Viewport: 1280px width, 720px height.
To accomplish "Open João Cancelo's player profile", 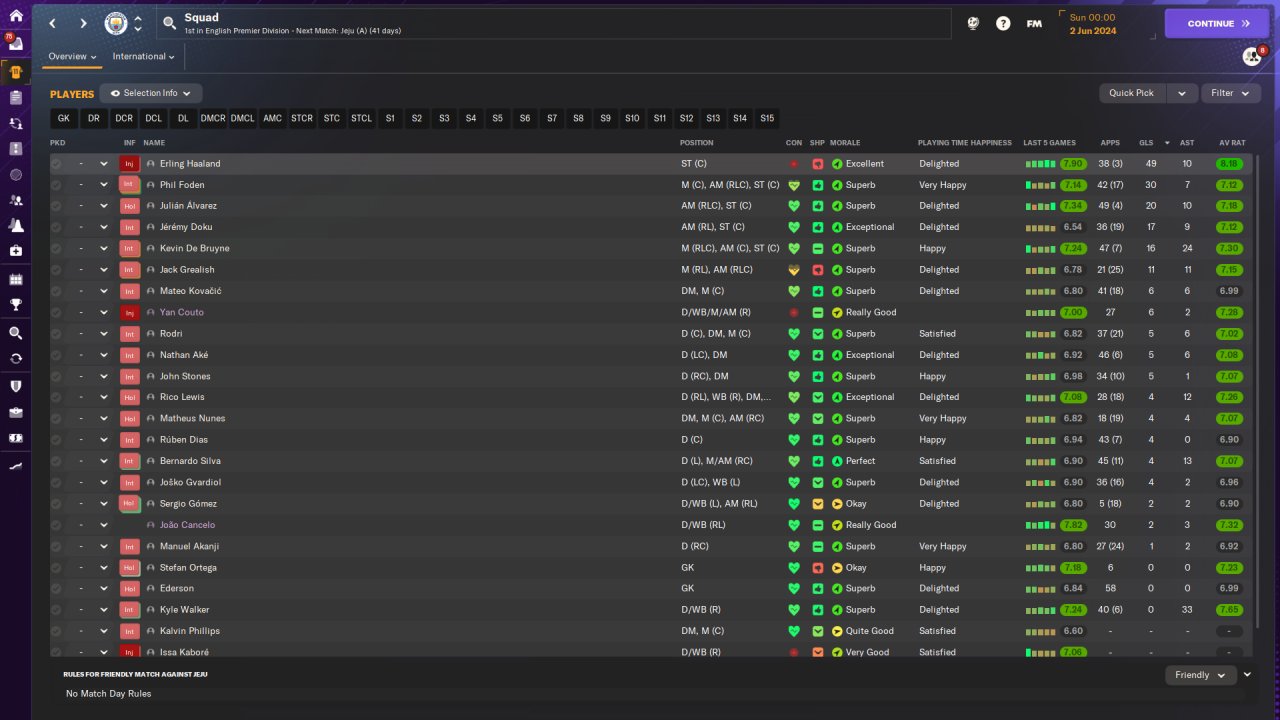I will pos(187,525).
